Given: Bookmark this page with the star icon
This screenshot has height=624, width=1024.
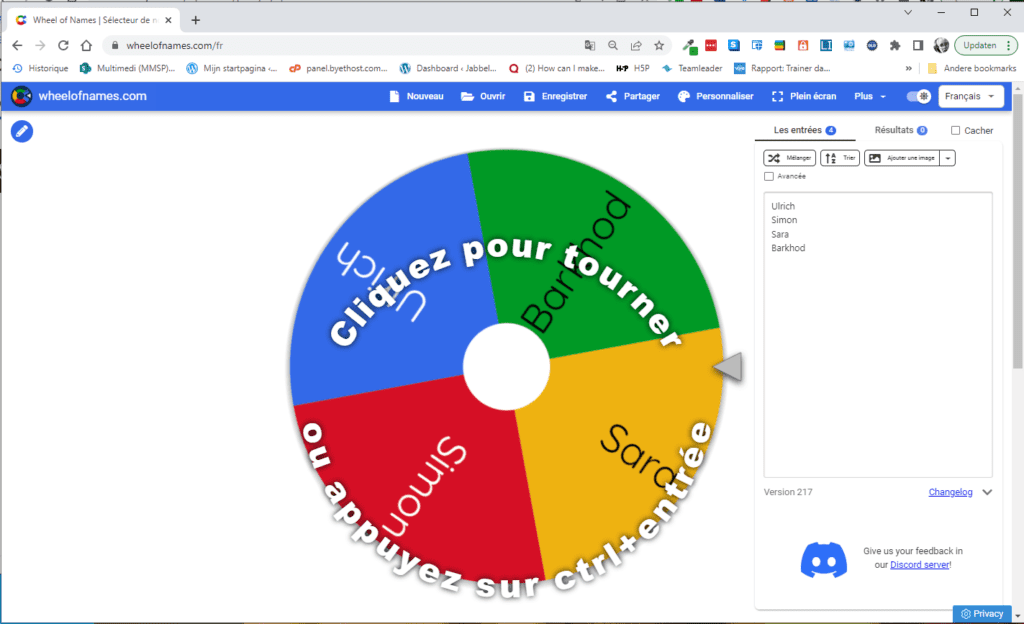Looking at the screenshot, I should click(659, 45).
